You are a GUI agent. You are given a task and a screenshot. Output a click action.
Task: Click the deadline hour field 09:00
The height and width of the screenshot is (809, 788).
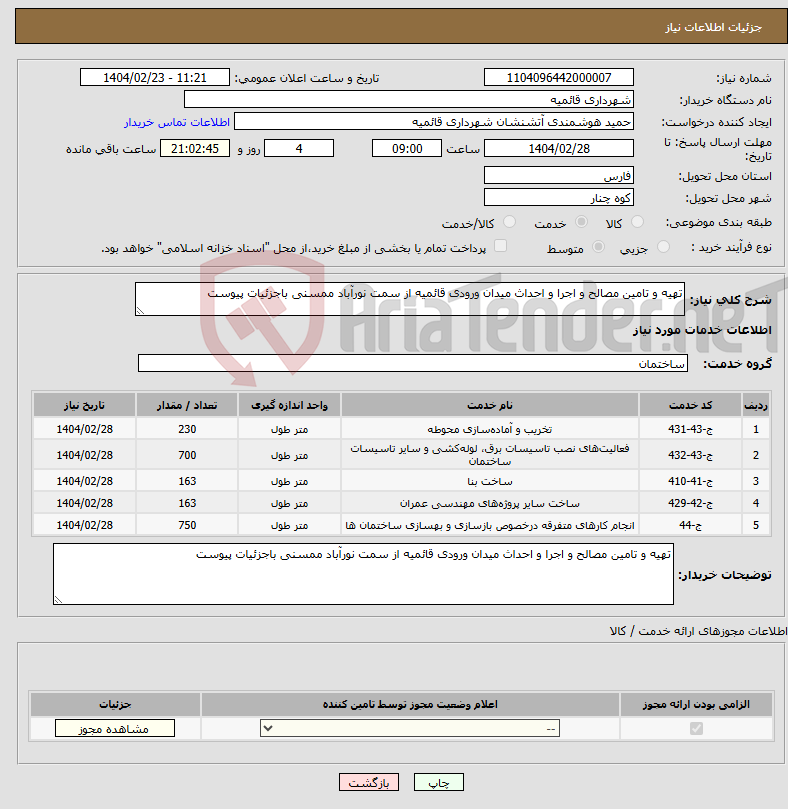click(x=407, y=149)
